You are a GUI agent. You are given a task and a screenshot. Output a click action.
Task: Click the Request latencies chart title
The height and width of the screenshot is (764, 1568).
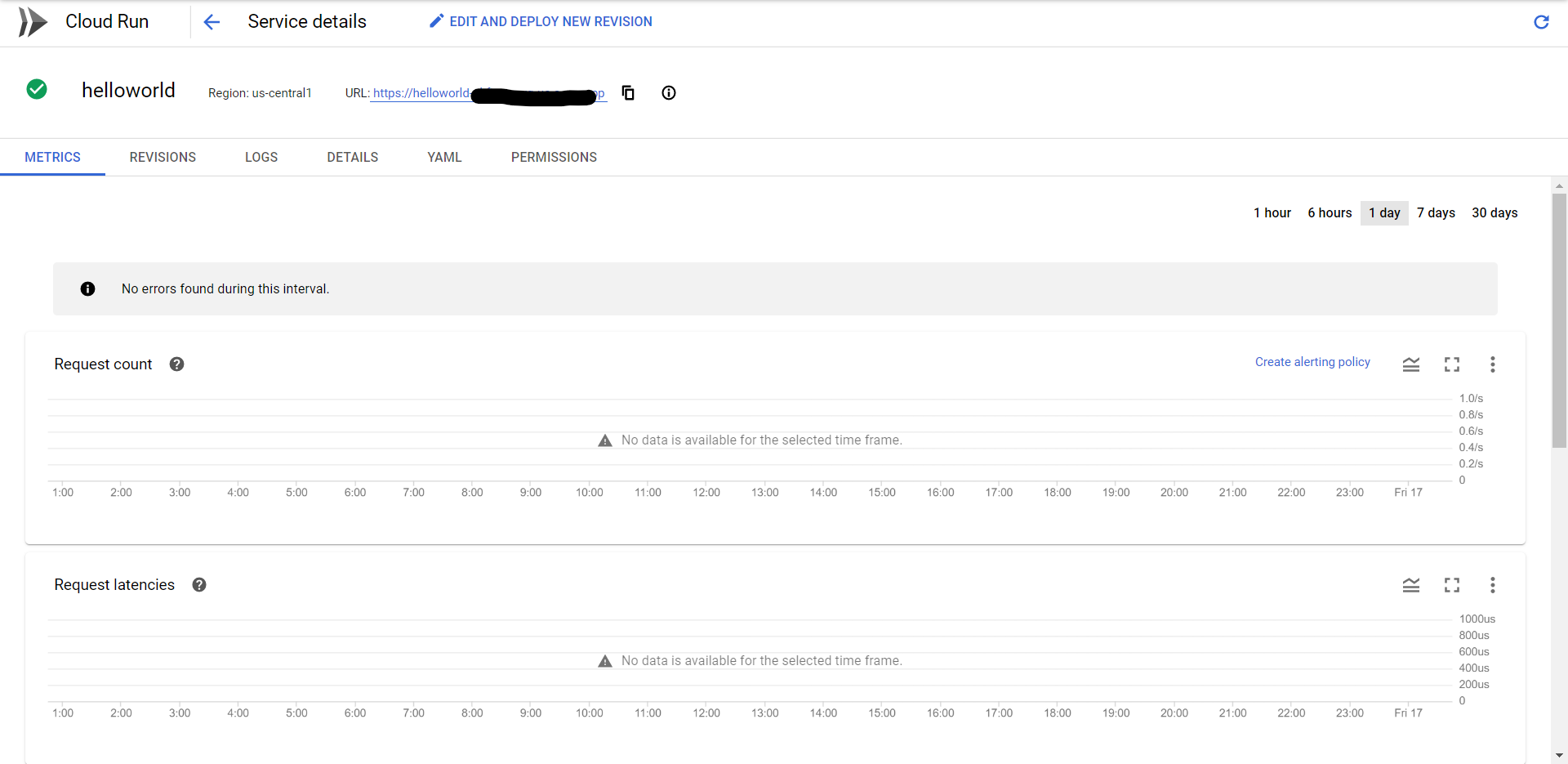coord(114,585)
